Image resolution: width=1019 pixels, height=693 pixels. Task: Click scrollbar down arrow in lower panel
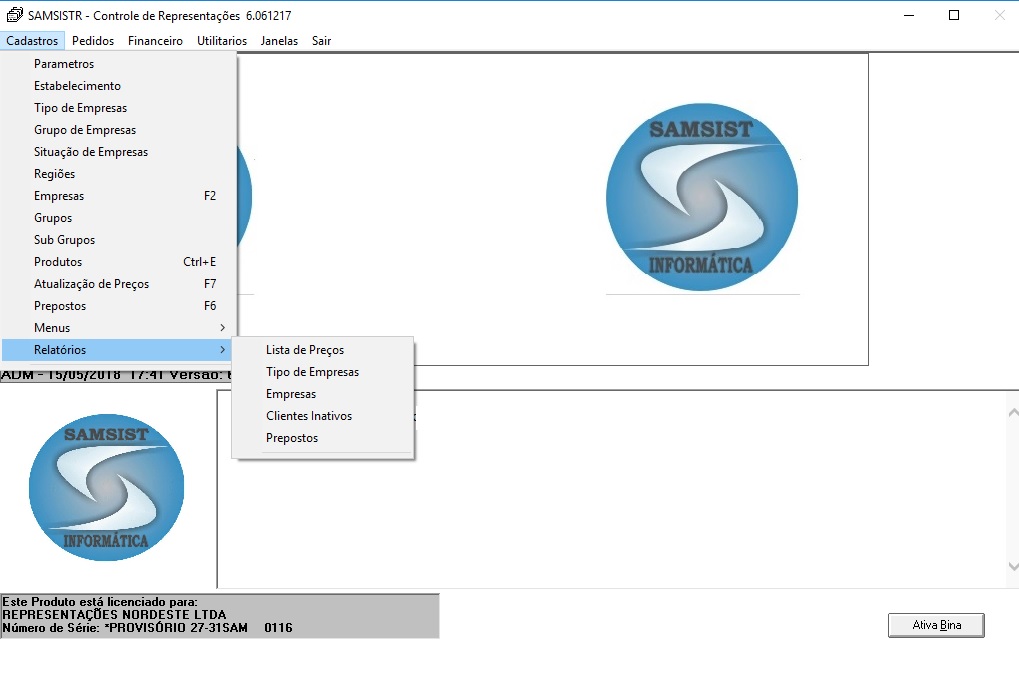click(1013, 566)
